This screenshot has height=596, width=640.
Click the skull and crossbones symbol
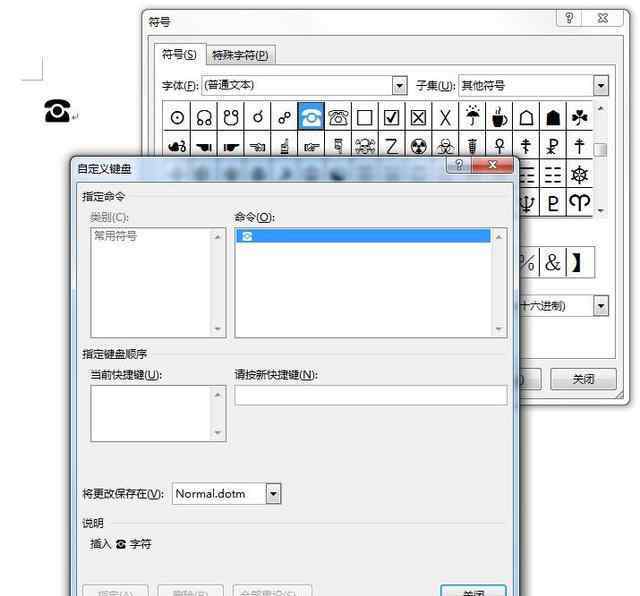(365, 147)
